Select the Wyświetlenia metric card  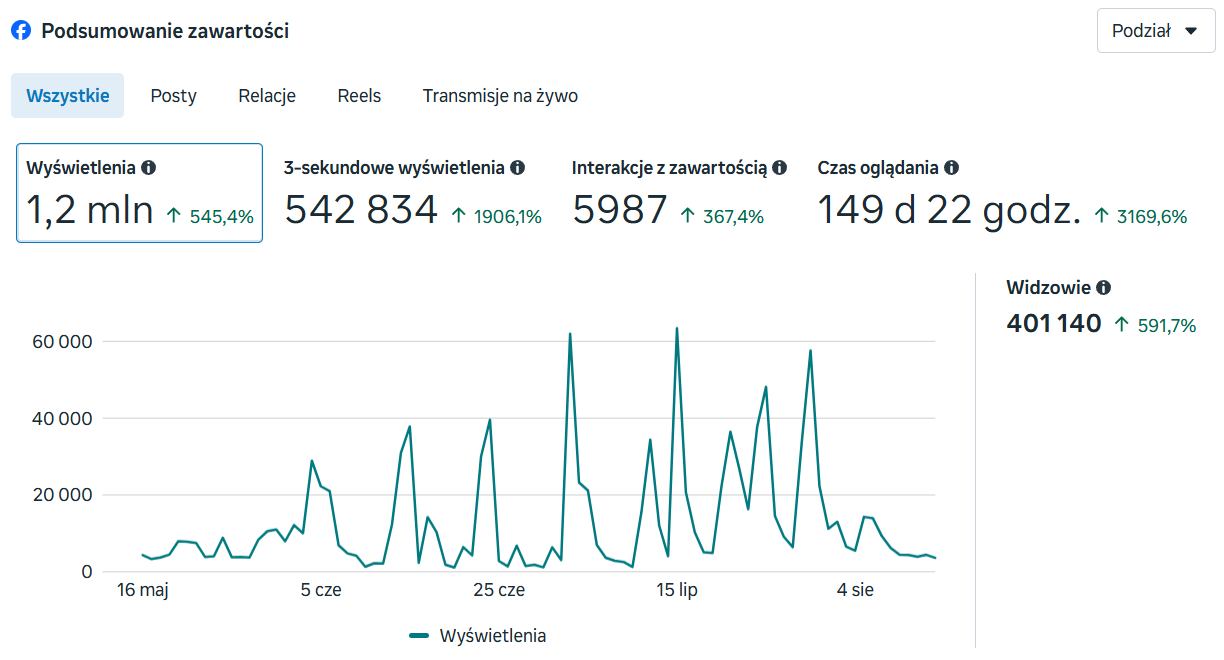click(140, 193)
